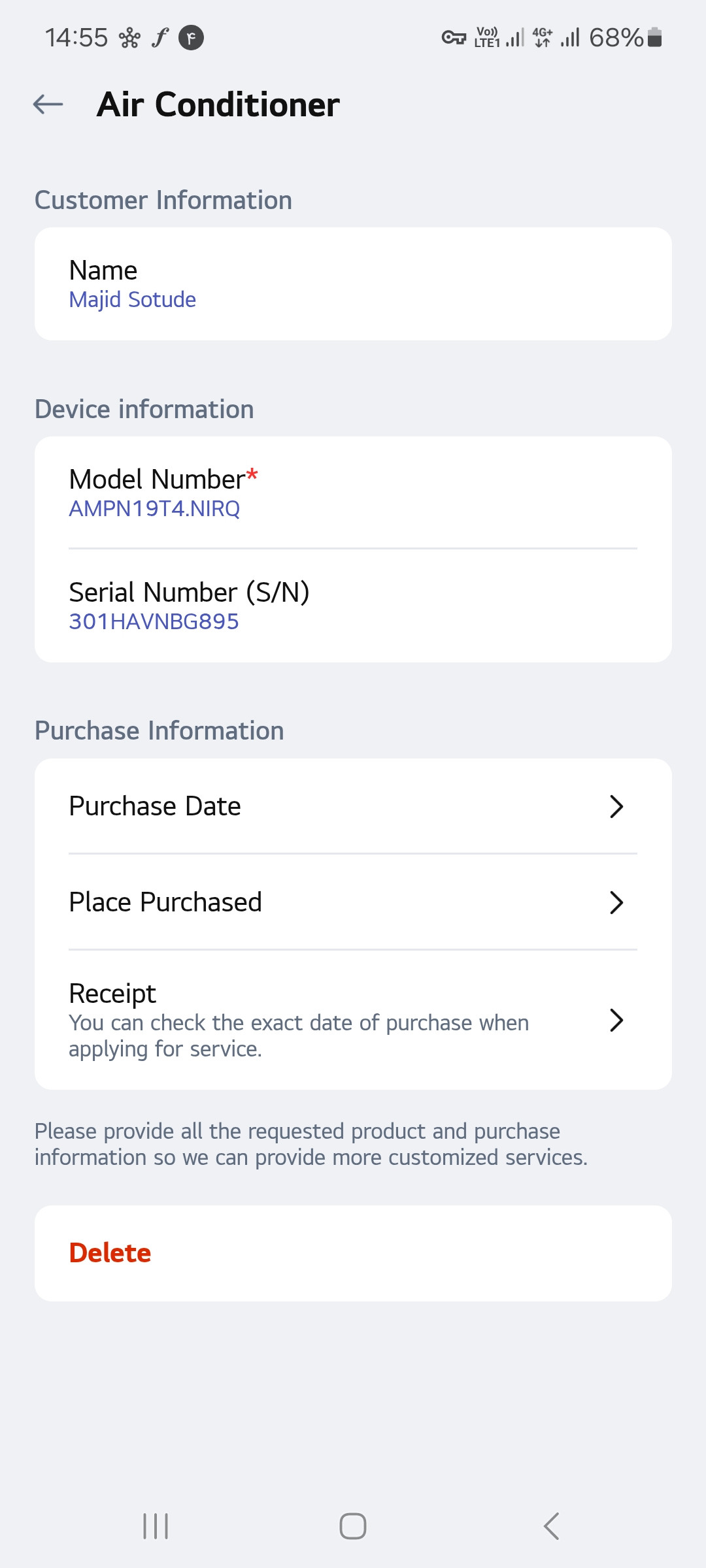This screenshot has width=706, height=1568.
Task: Tap the fan icon in status bar
Action: 129,39
